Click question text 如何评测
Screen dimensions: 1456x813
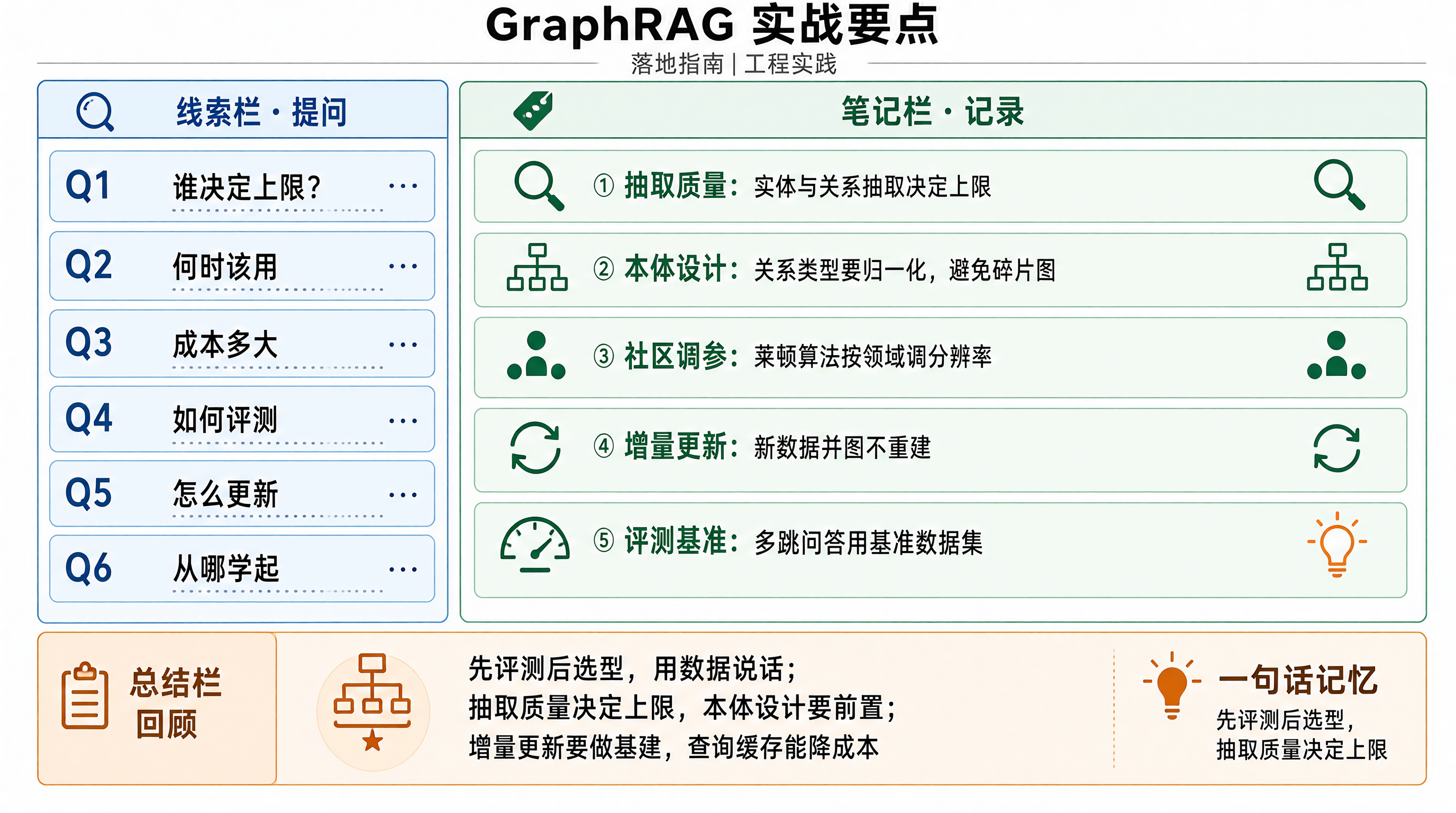coord(225,420)
